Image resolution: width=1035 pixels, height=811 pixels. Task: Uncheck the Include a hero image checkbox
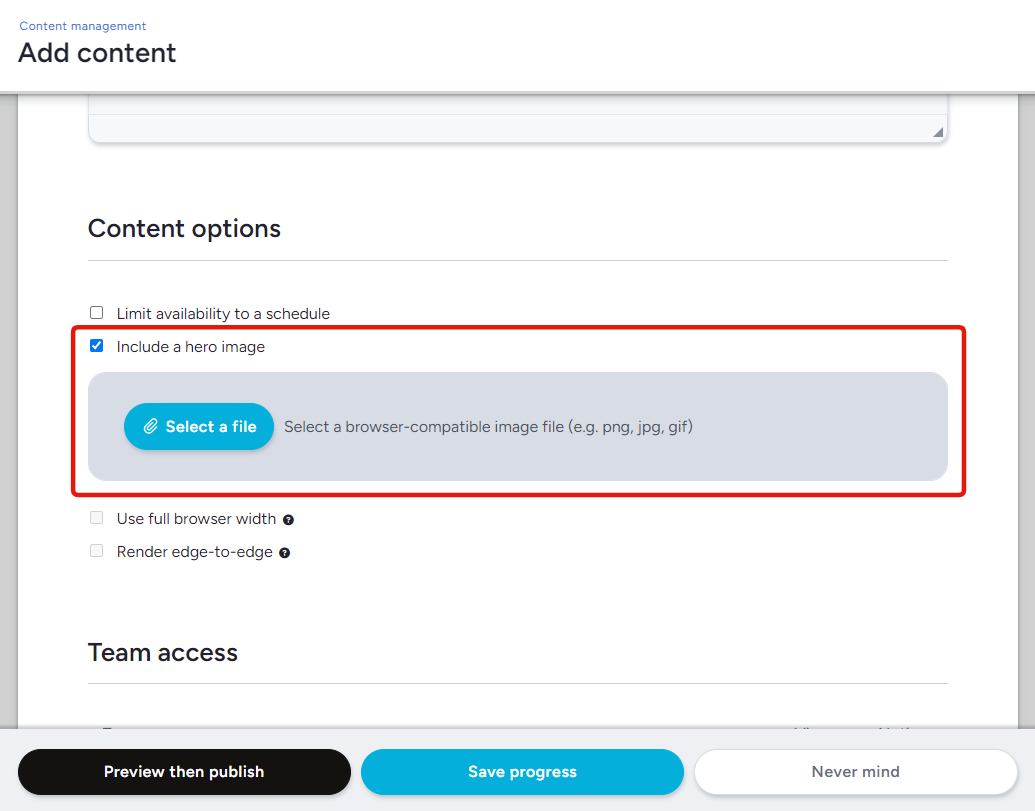pos(97,346)
